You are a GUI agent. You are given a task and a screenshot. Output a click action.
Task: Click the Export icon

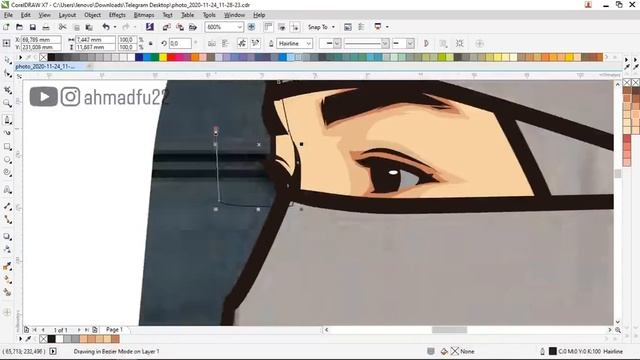point(180,27)
